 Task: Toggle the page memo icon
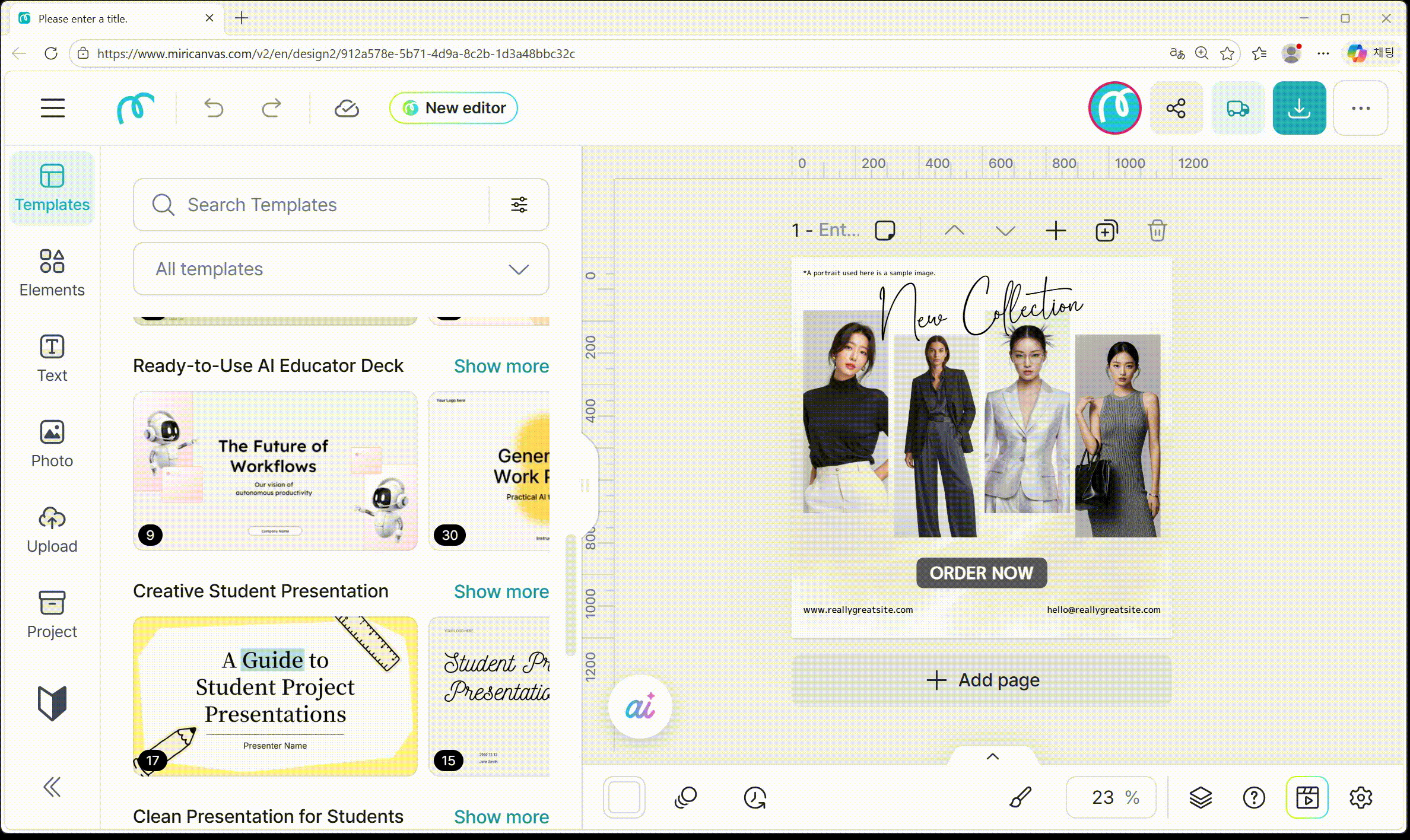tap(885, 231)
